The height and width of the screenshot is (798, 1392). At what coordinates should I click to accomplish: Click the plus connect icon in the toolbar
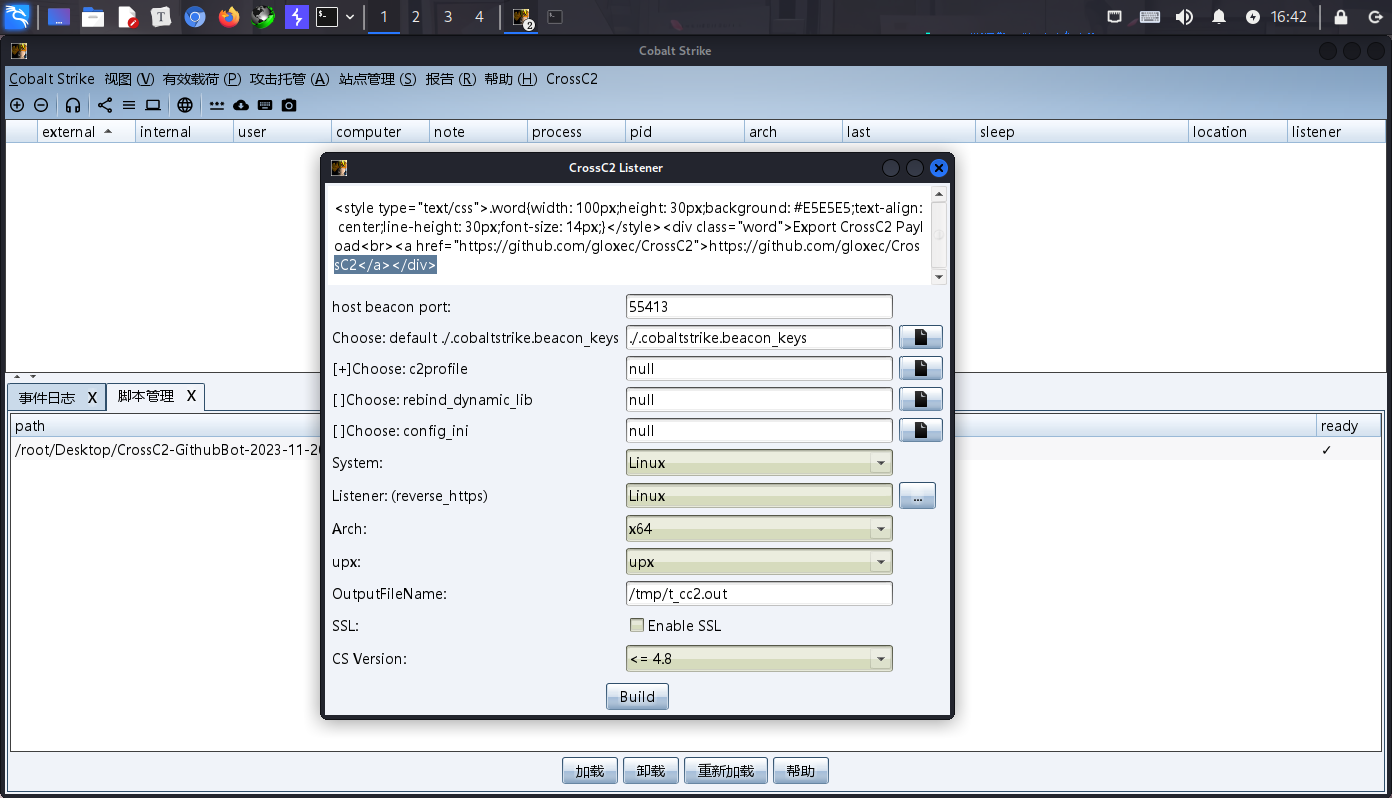tap(17, 105)
